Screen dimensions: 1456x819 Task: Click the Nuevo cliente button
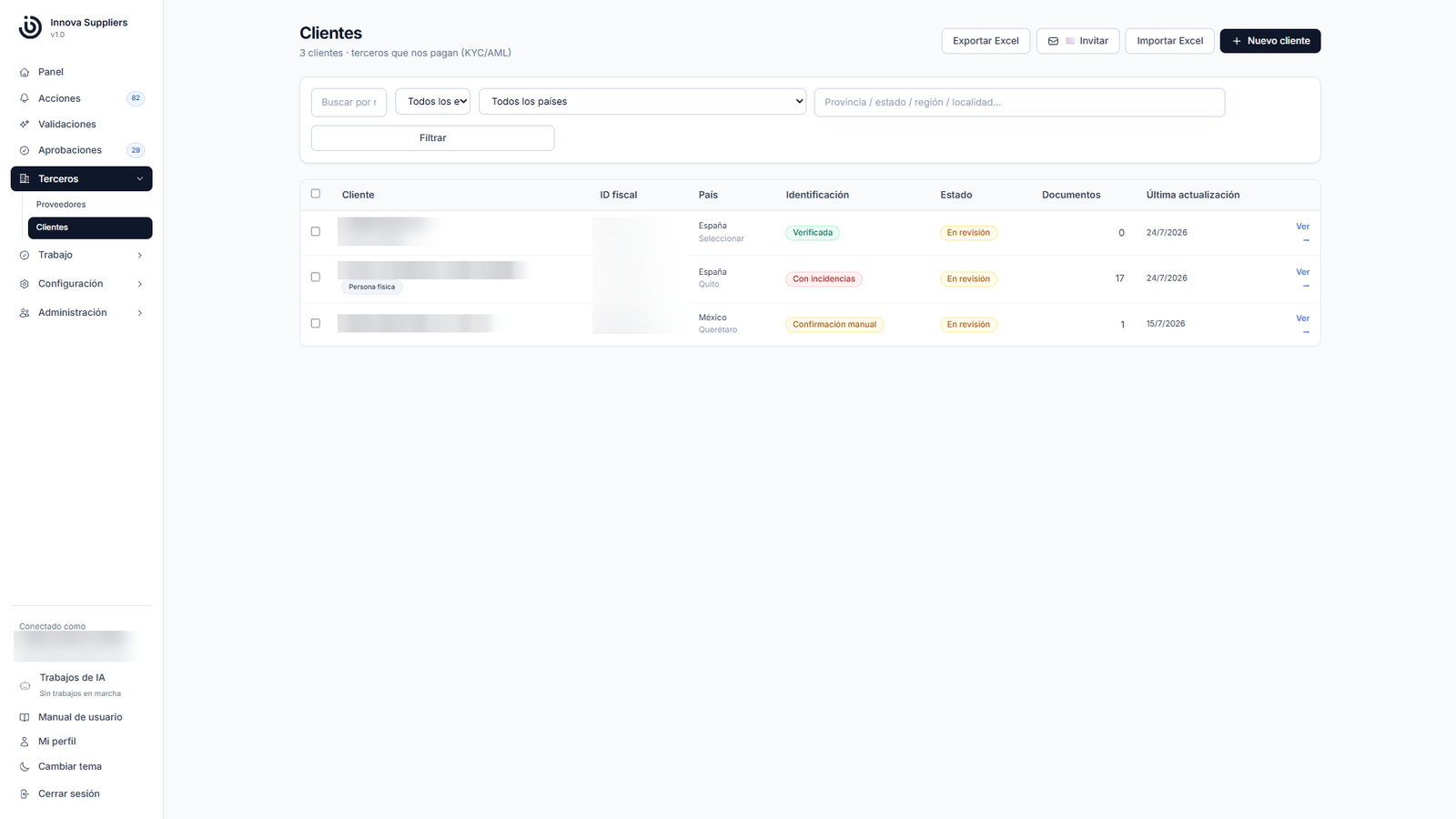click(1269, 41)
